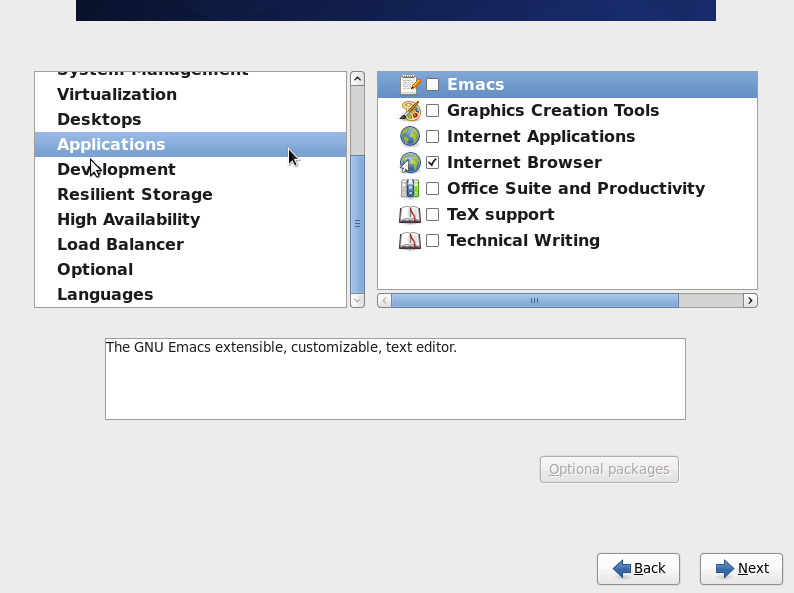Click the category list vertical scrollbar thumb
Screen dimensions: 794x593
point(357,224)
